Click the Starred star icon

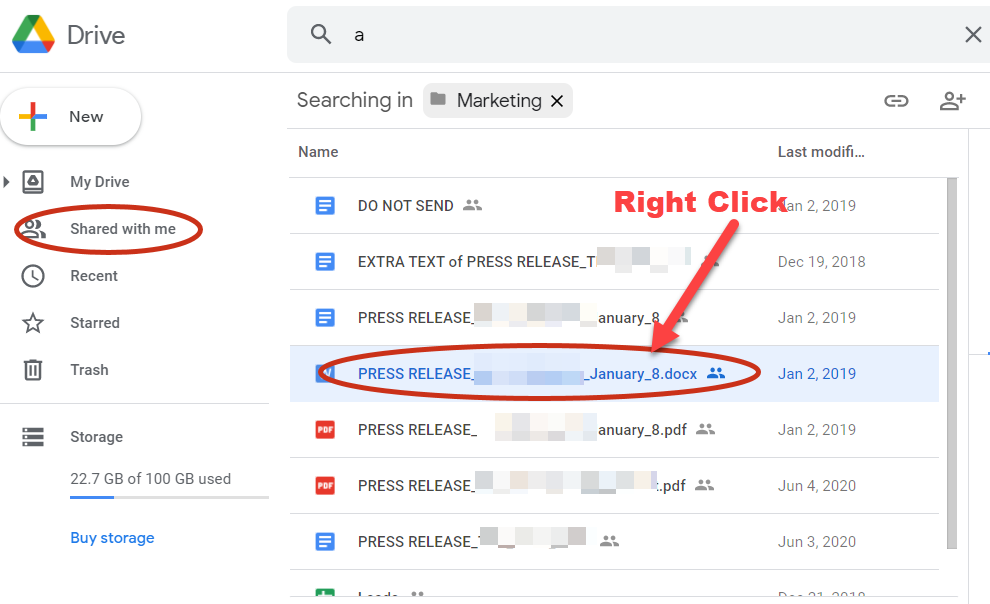click(x=32, y=322)
